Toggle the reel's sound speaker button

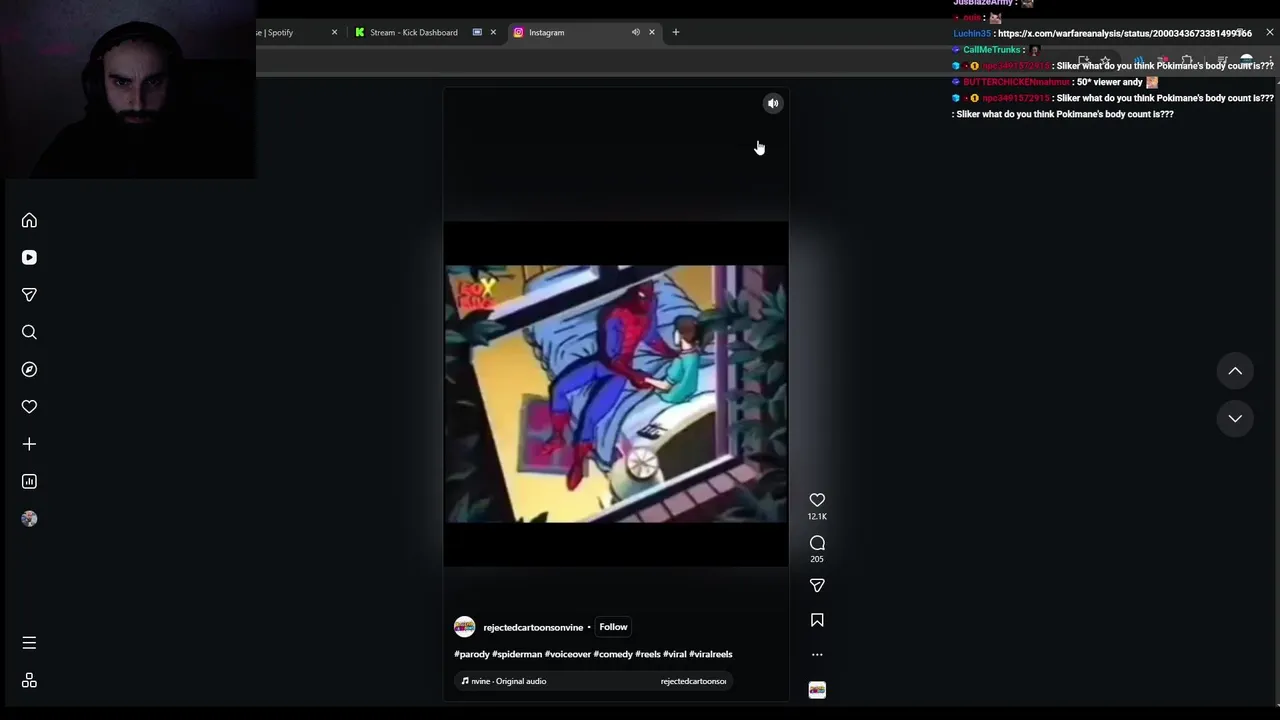[x=773, y=103]
